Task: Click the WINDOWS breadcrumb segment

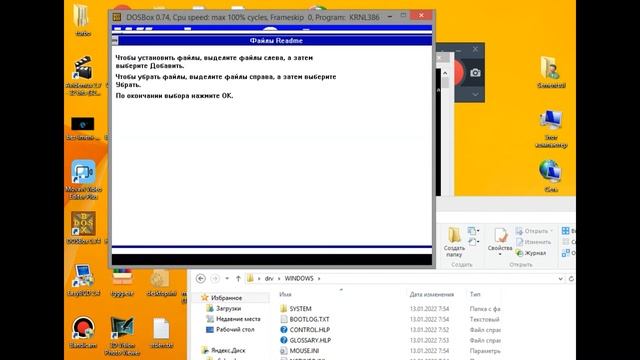Action: tap(299, 278)
